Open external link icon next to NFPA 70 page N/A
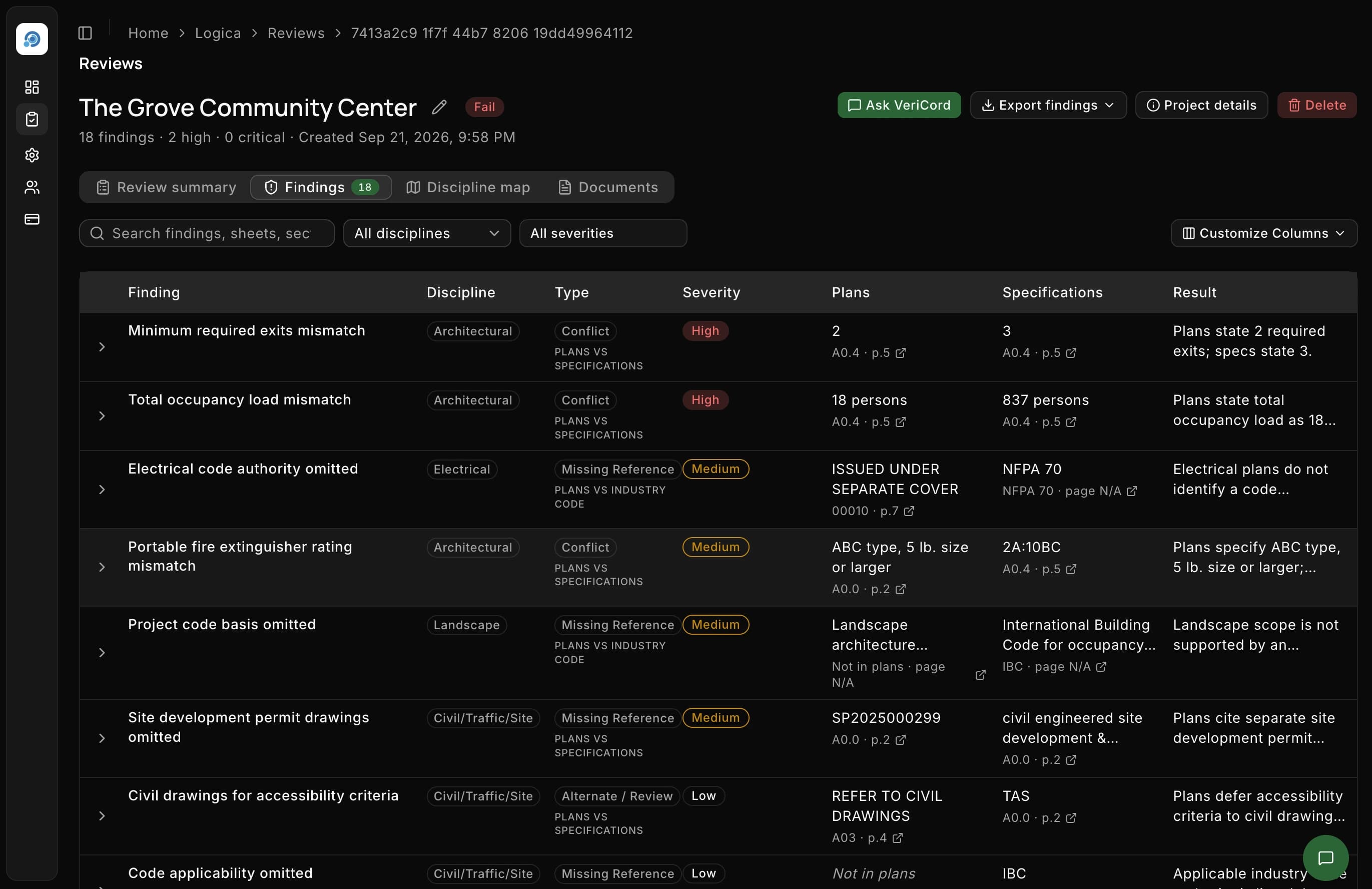 tap(1132, 491)
